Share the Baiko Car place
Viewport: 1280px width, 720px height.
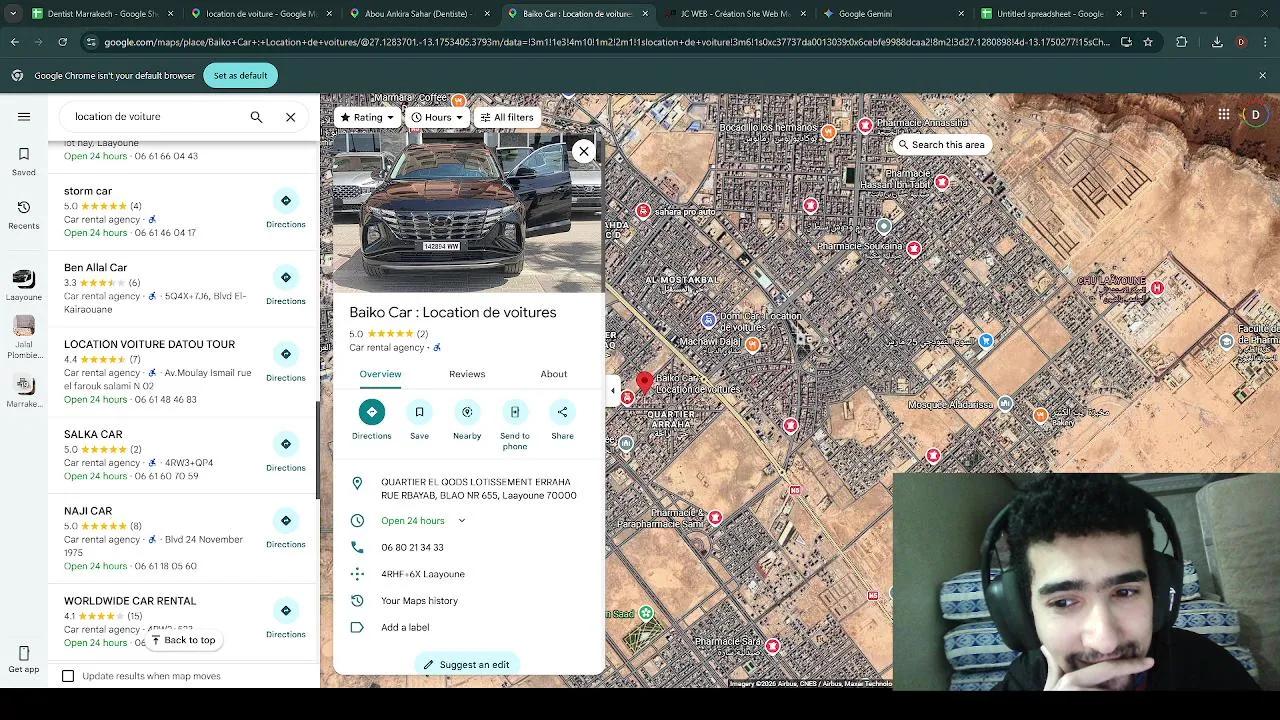[562, 420]
